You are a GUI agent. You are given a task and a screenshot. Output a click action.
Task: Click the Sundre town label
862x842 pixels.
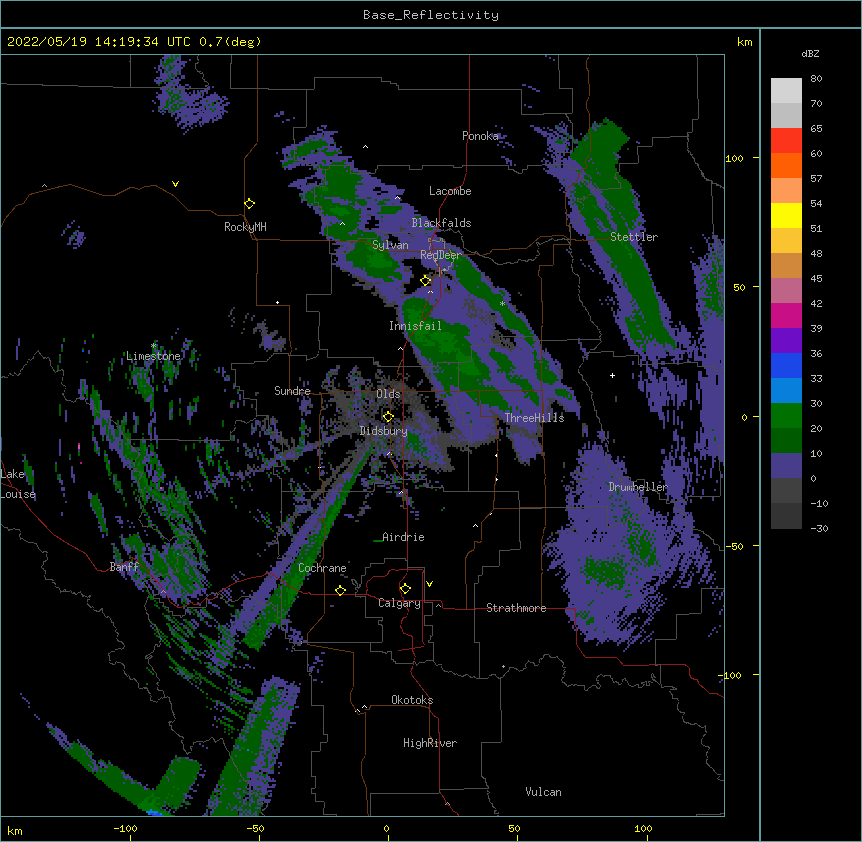point(292,391)
